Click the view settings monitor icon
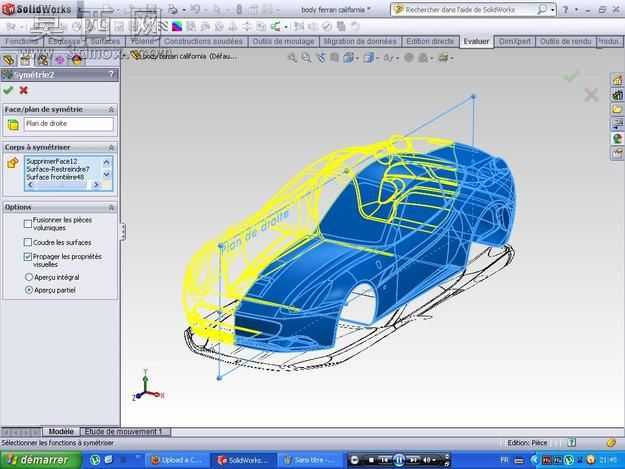625x469 pixels. [x=443, y=58]
